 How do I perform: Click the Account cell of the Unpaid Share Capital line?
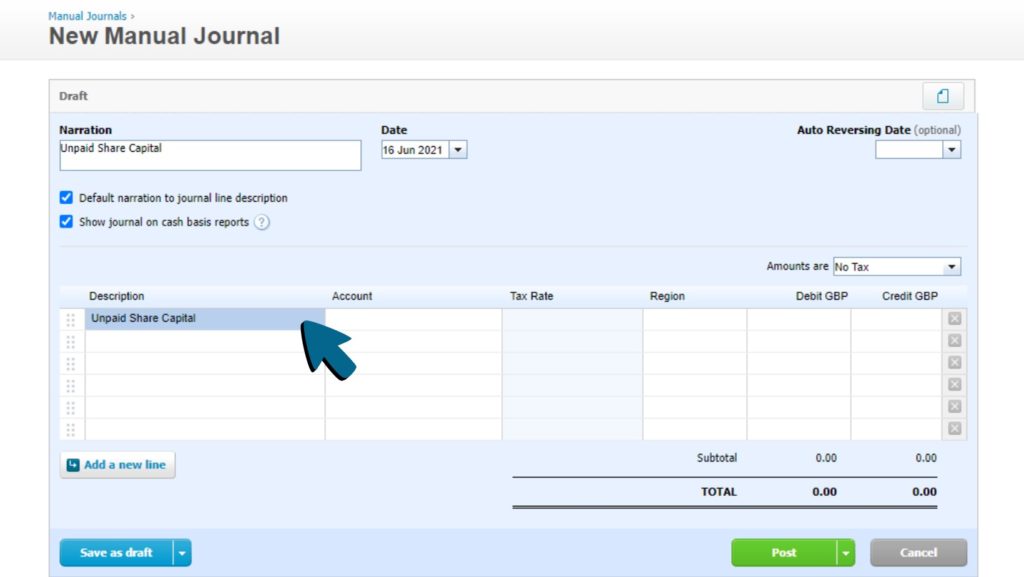click(x=413, y=319)
